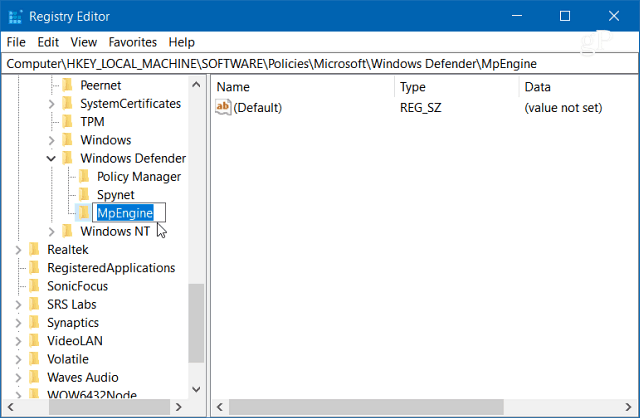The height and width of the screenshot is (418, 640).
Task: Click the tree pane scroll down arrow
Action: [196, 389]
